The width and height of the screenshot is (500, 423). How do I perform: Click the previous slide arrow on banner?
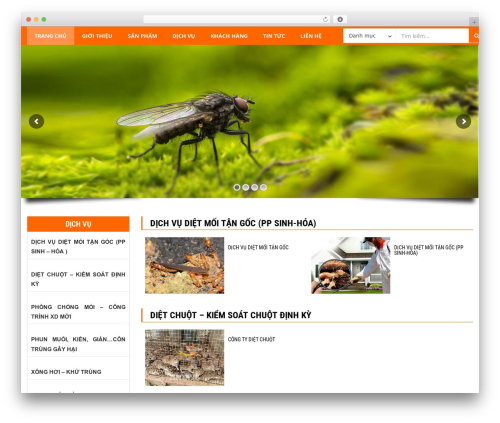pyautogui.click(x=36, y=121)
